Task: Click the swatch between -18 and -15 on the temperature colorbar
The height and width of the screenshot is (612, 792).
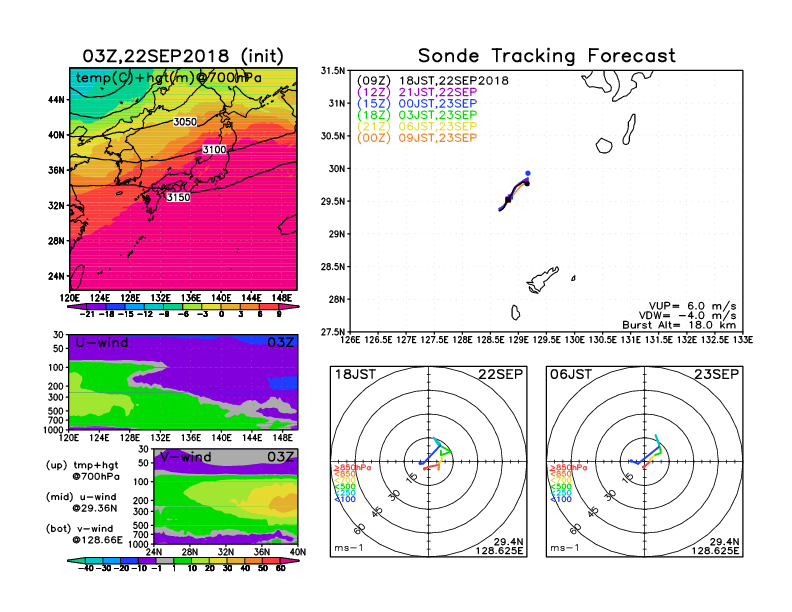Action: (115, 306)
